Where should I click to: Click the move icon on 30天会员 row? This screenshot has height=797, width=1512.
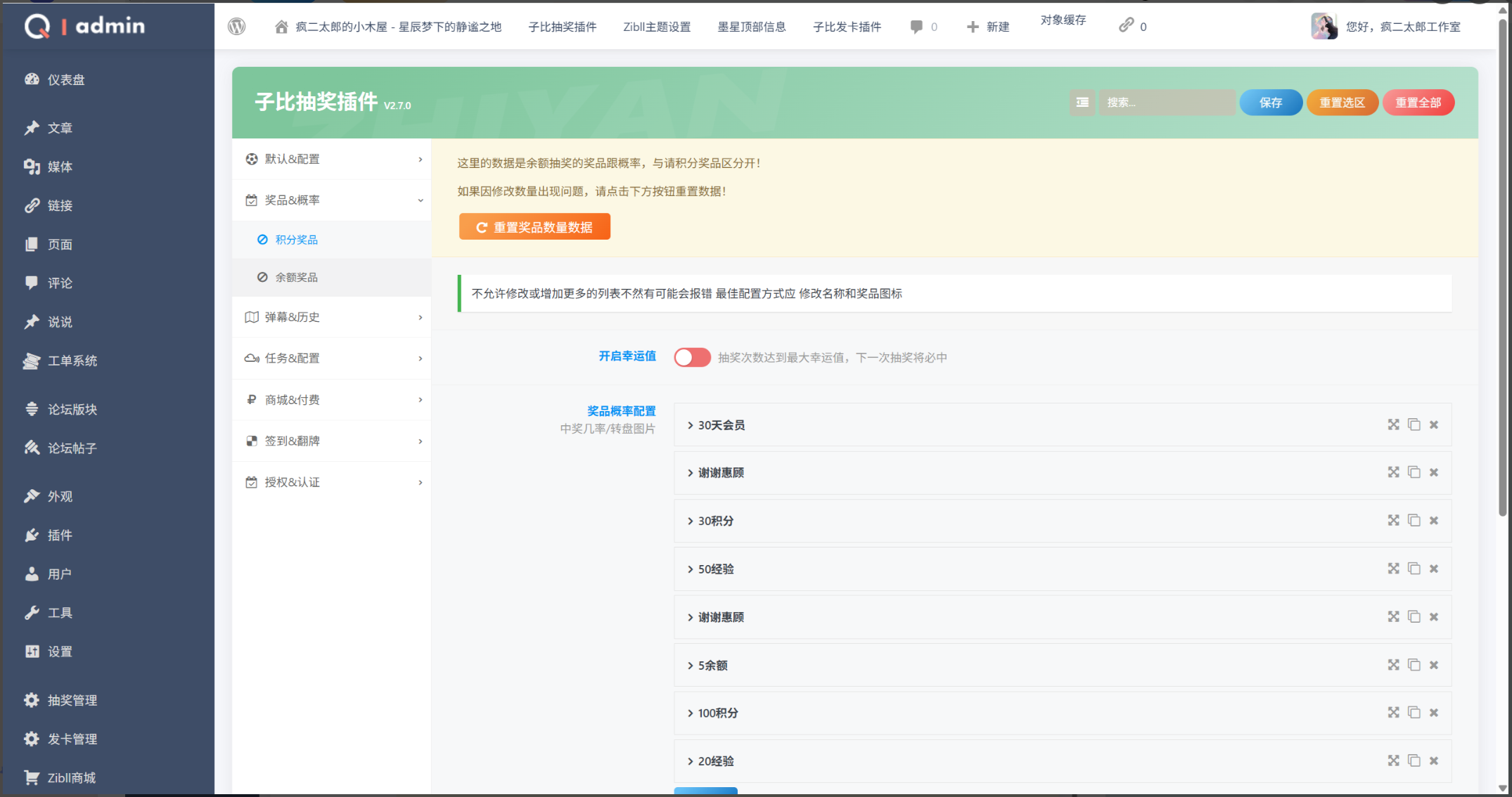click(1393, 425)
